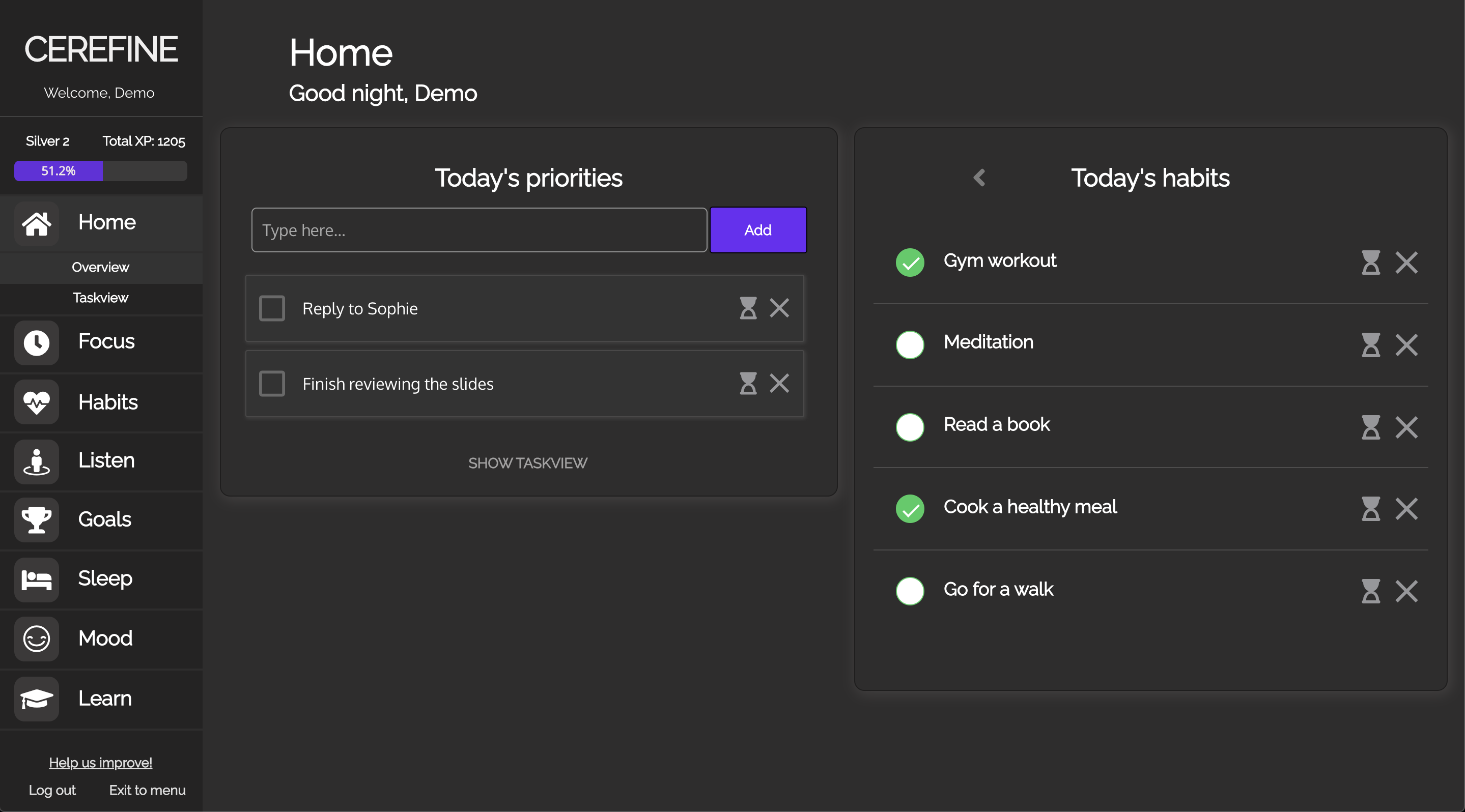Click the Sleep bed icon
The image size is (1465, 812).
tap(37, 579)
